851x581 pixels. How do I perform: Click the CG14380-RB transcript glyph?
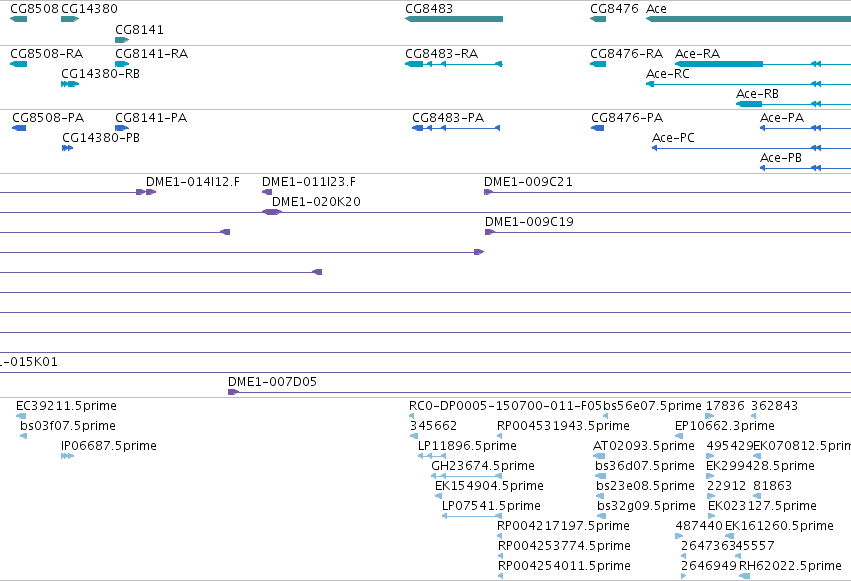point(70,84)
